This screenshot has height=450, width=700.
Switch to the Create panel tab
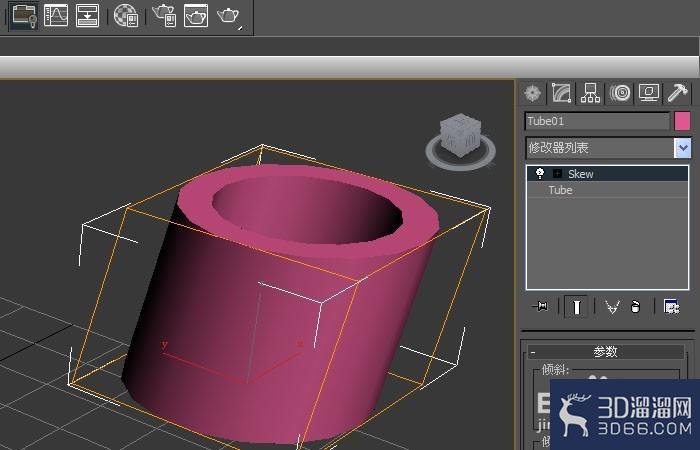pos(533,93)
